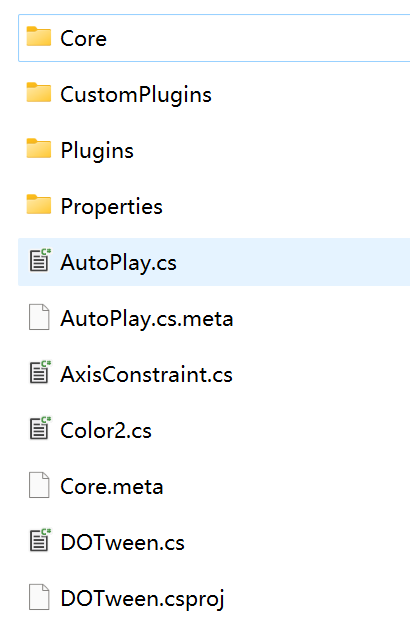Select the Core folder name
410x639 pixels.
pos(84,39)
